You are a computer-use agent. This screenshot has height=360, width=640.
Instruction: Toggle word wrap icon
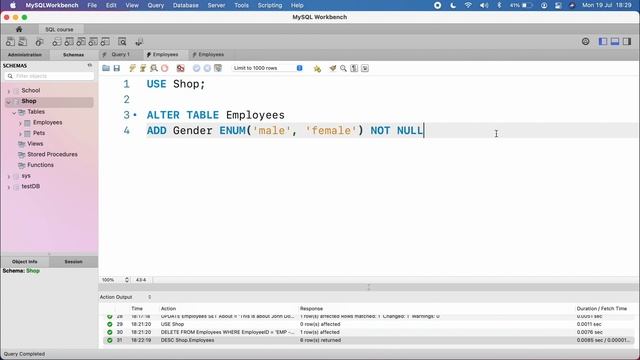[x=365, y=68]
